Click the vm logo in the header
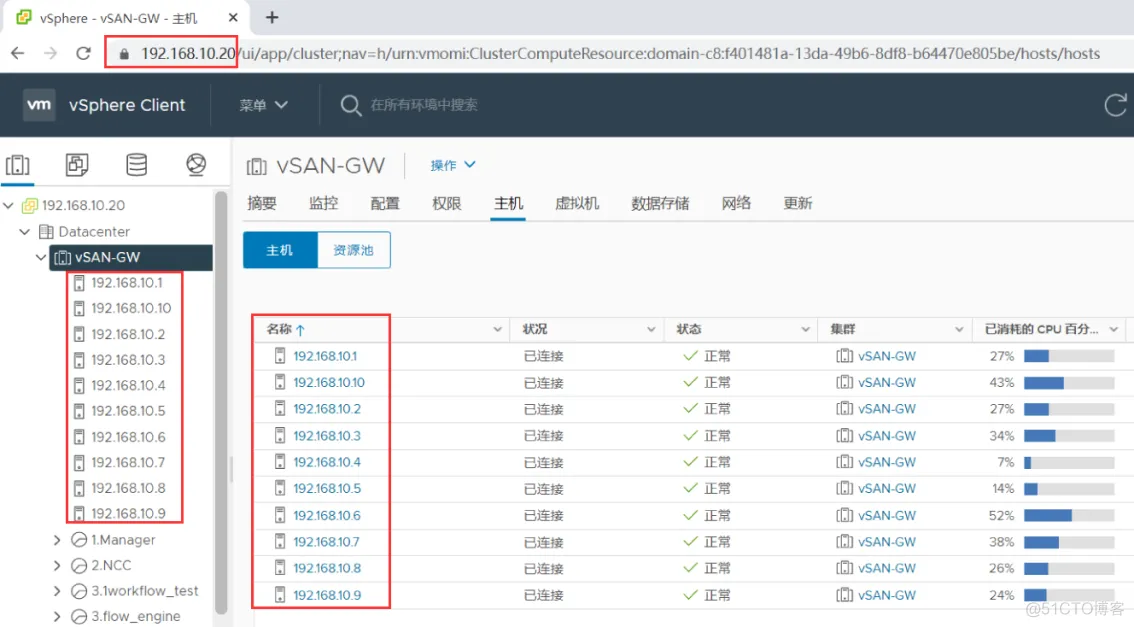This screenshot has height=627, width=1134. pyautogui.click(x=39, y=105)
